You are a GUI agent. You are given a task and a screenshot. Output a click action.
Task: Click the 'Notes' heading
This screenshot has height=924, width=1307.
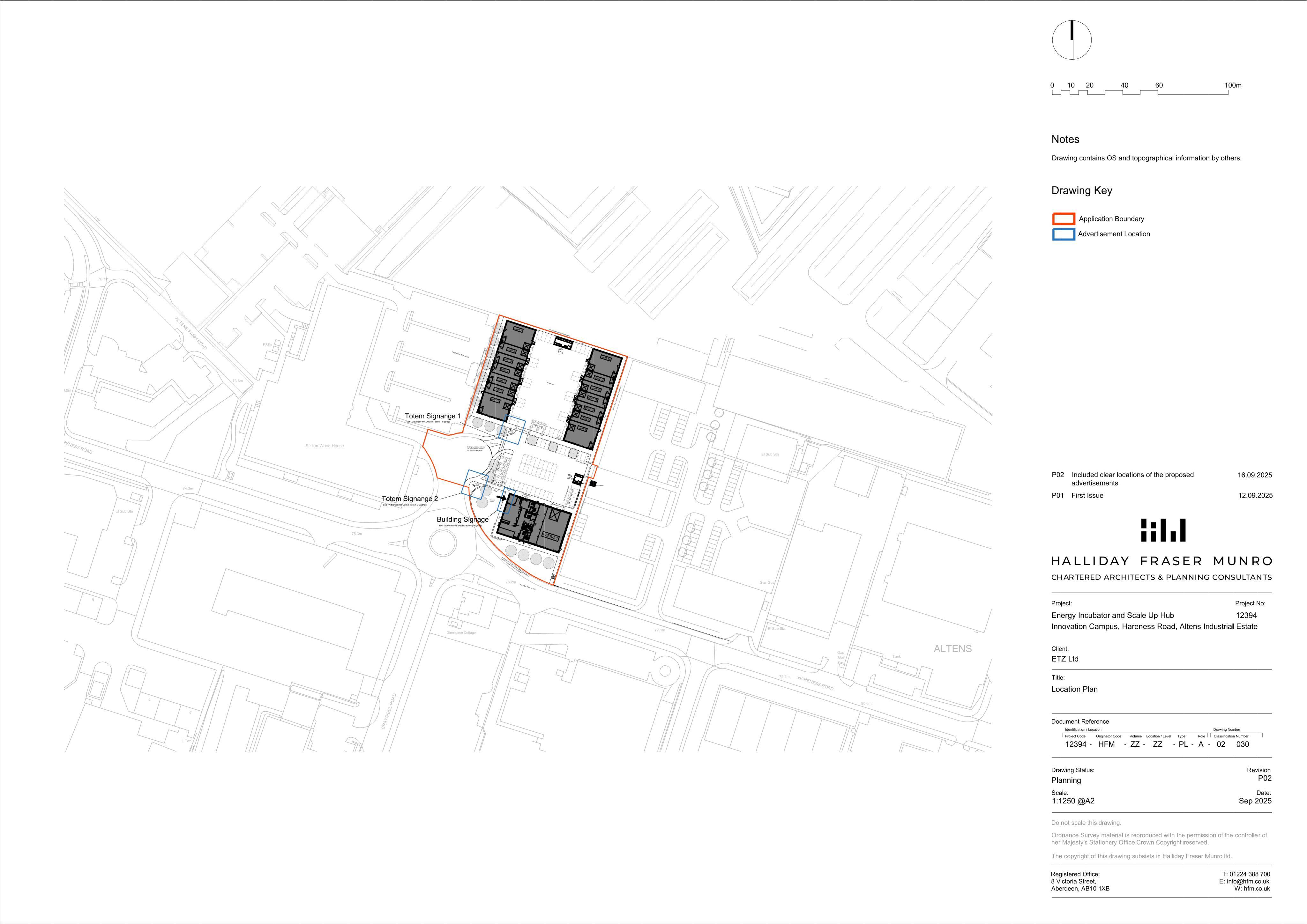coord(1065,139)
